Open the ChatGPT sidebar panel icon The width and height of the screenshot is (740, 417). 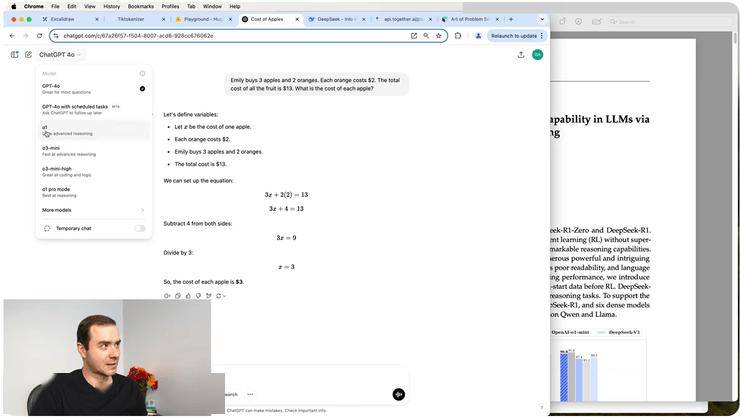15,55
